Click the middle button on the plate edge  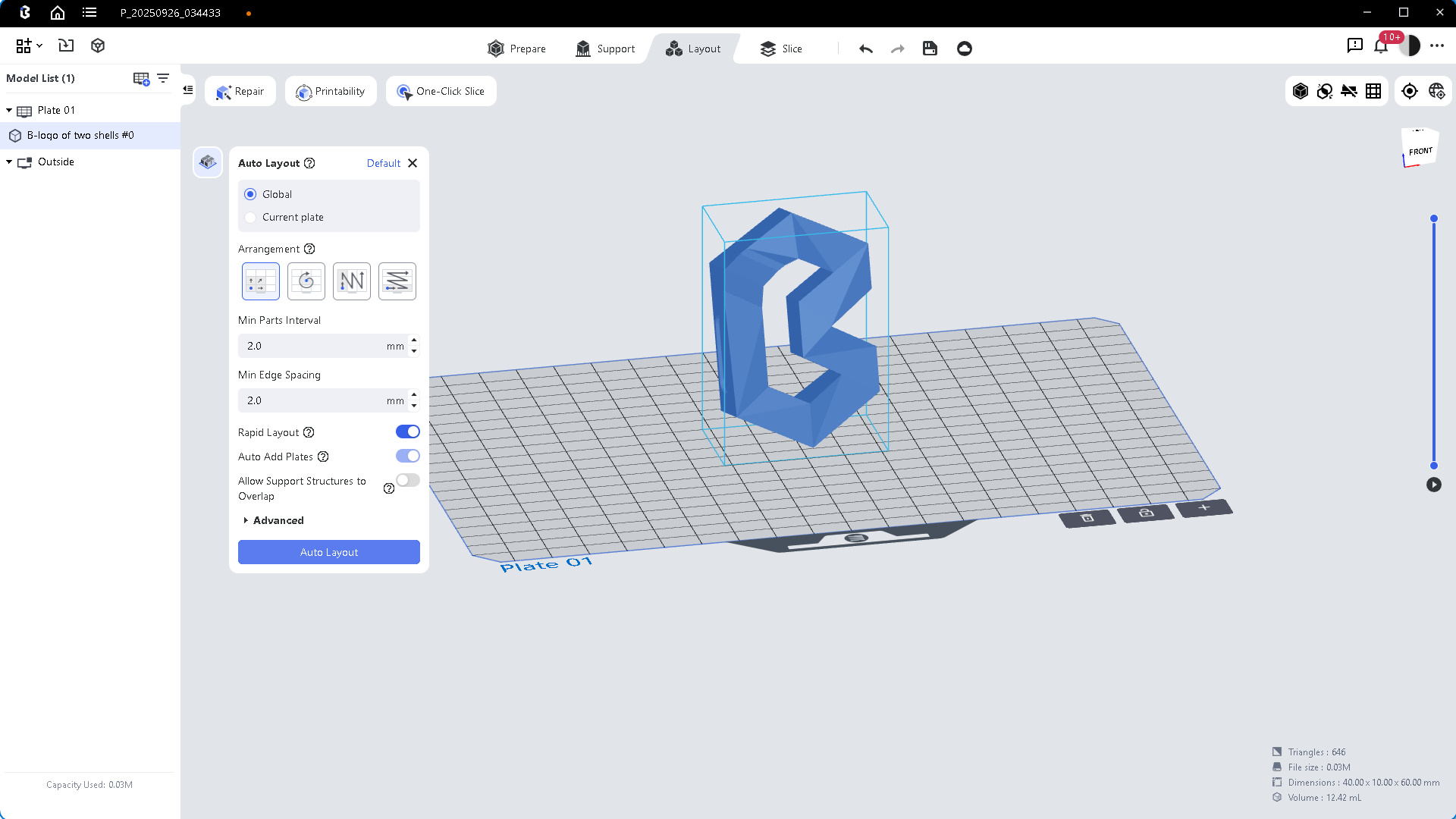tap(1146, 513)
